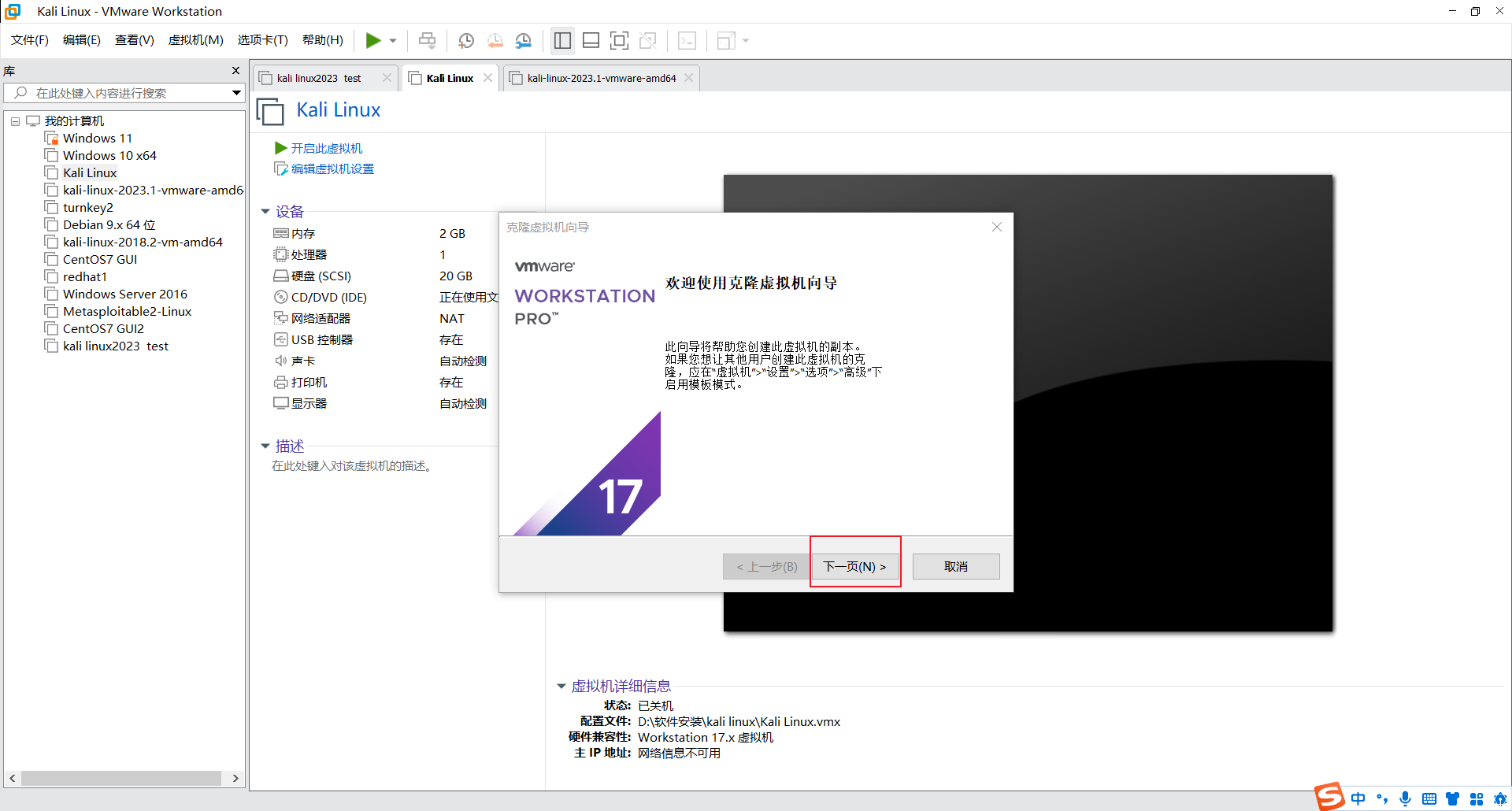Click 下一页(N) in the clone wizard

point(855,566)
